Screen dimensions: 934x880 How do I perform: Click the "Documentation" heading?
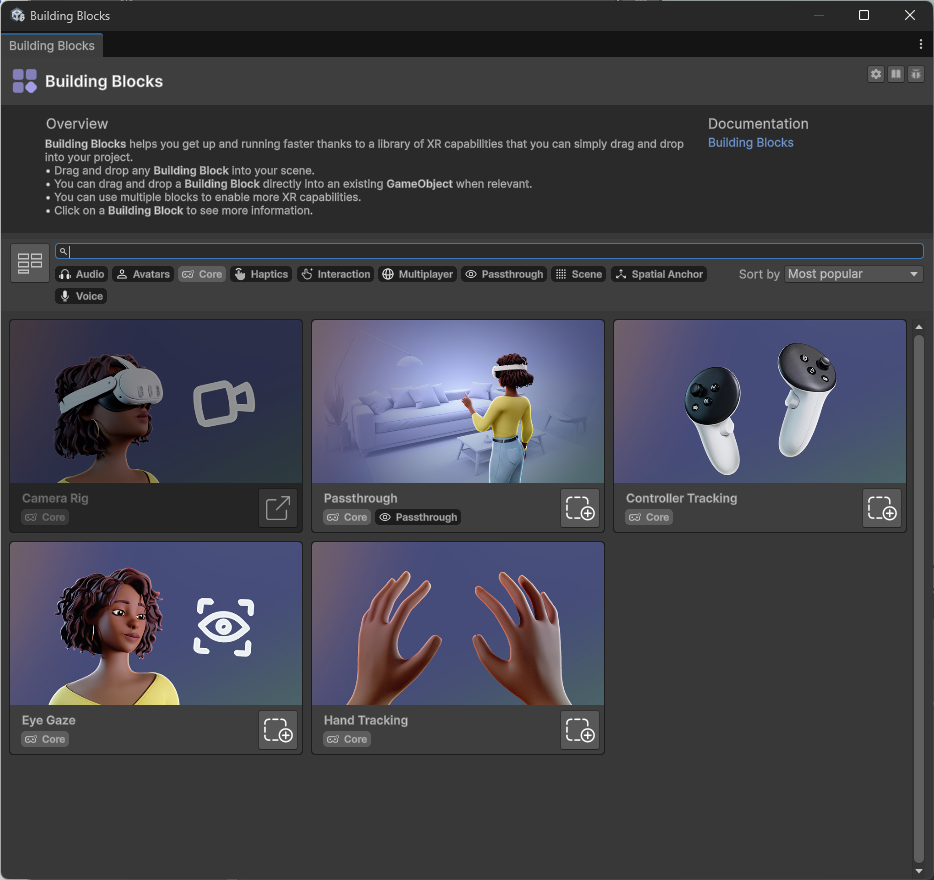pyautogui.click(x=758, y=124)
